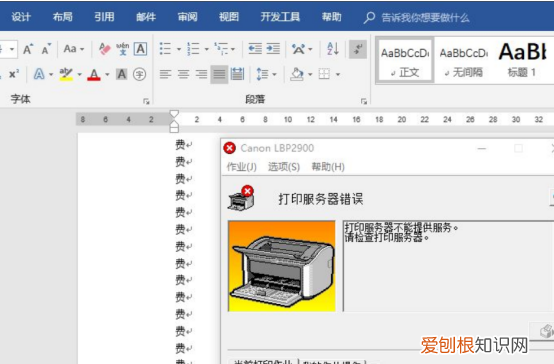Toggle justify alignment
554x364 pixels.
click(x=219, y=74)
